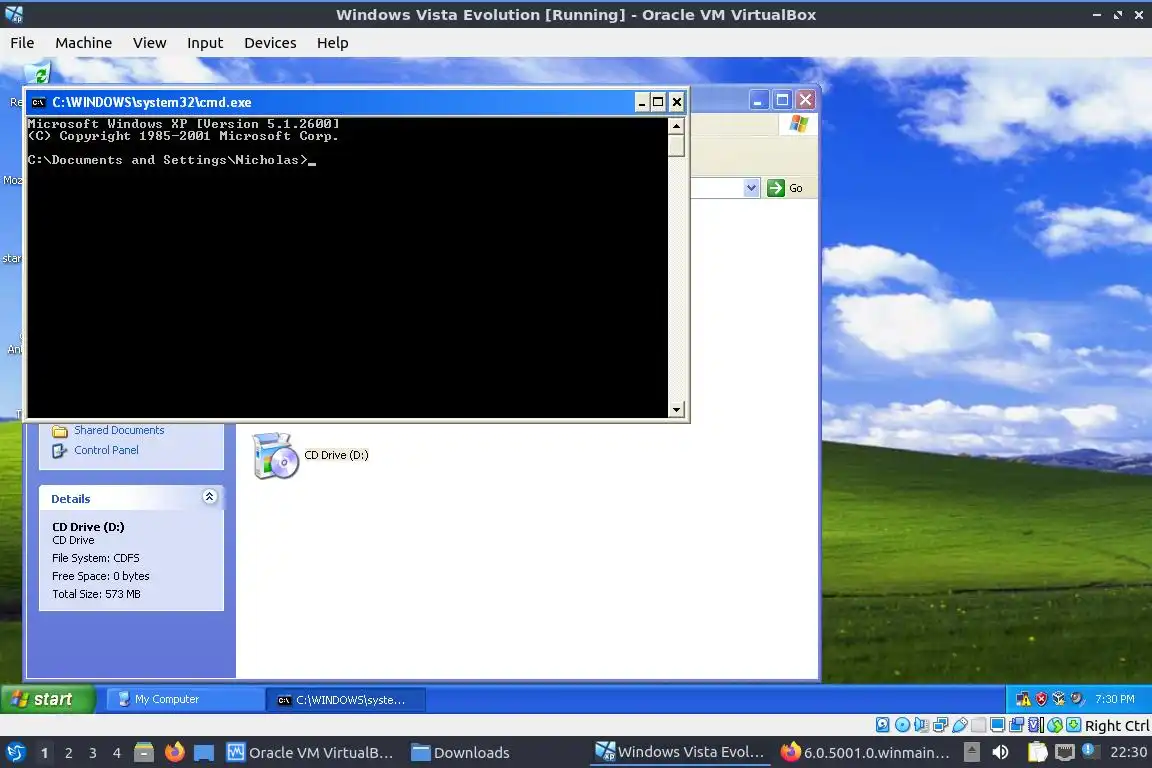Click the host network ethernet icon
The height and width of the screenshot is (768, 1152).
[x=1064, y=753]
